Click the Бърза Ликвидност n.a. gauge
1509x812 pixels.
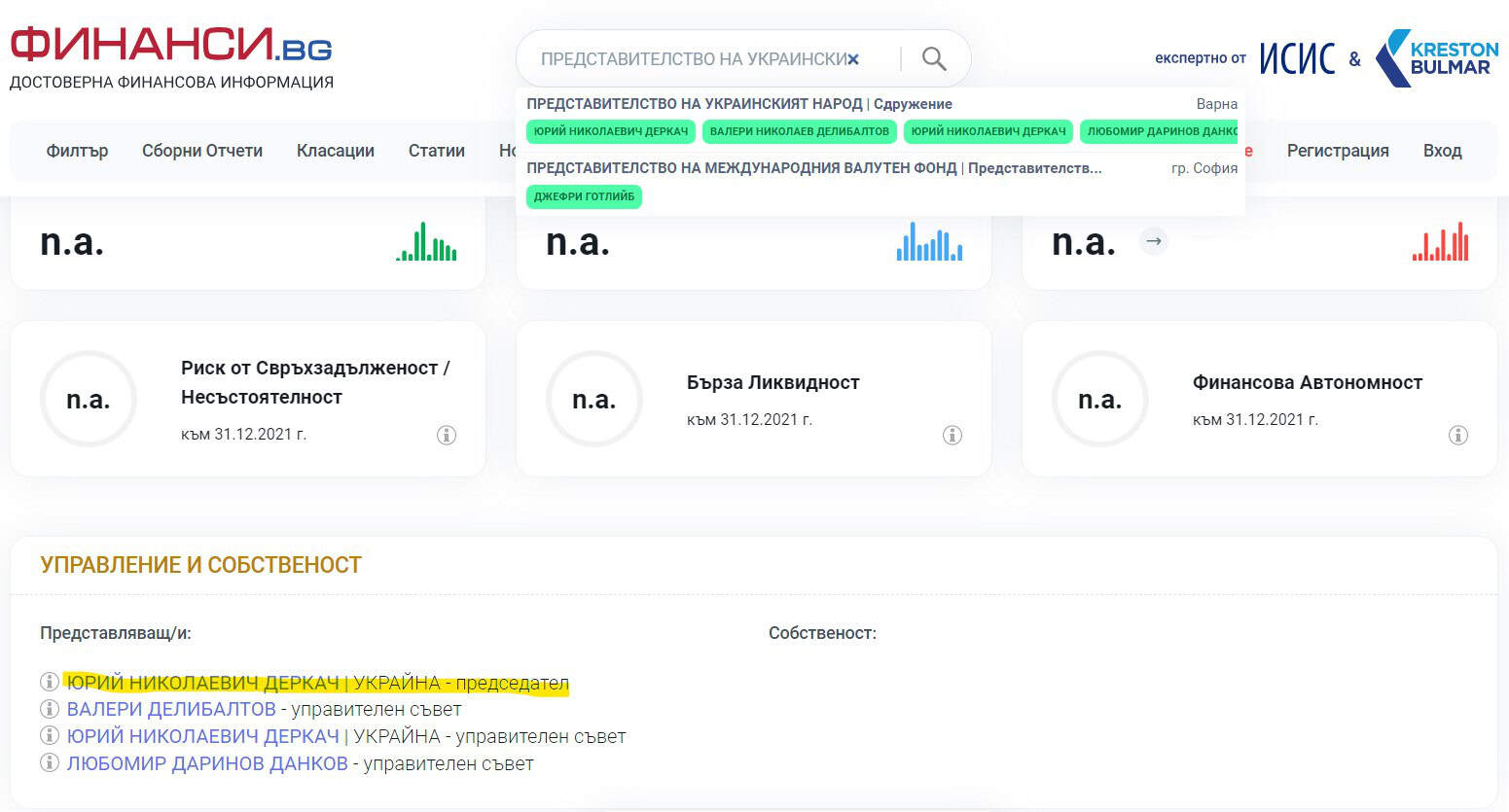[x=594, y=399]
